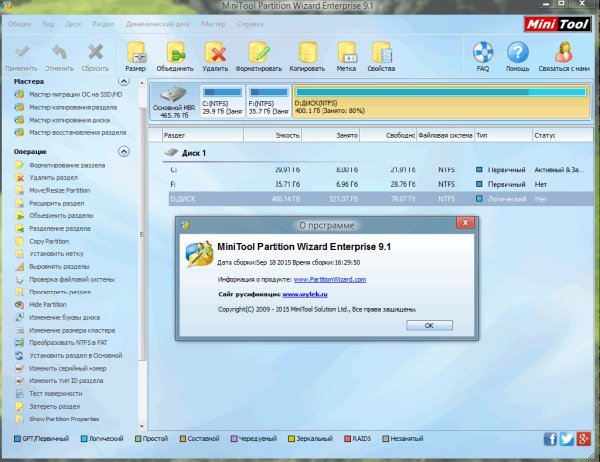This screenshot has width=600, height=462.
Task: Choose Форматирование раздела operation
Action: (x=67, y=165)
